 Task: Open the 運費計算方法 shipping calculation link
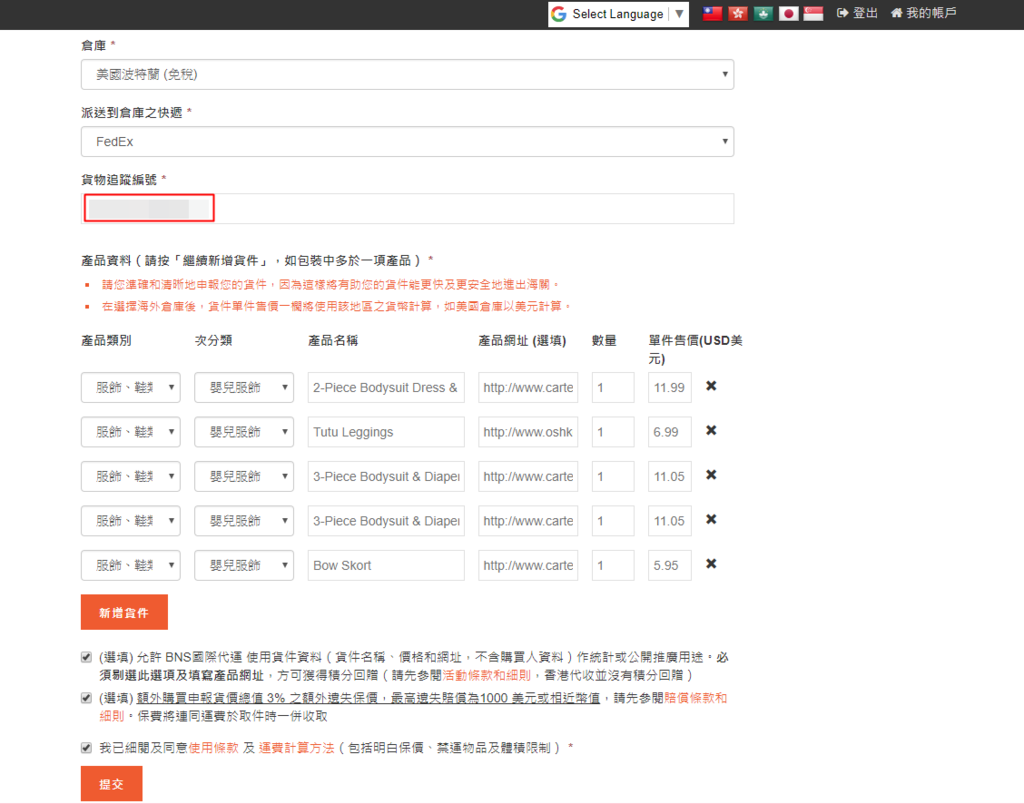point(296,748)
